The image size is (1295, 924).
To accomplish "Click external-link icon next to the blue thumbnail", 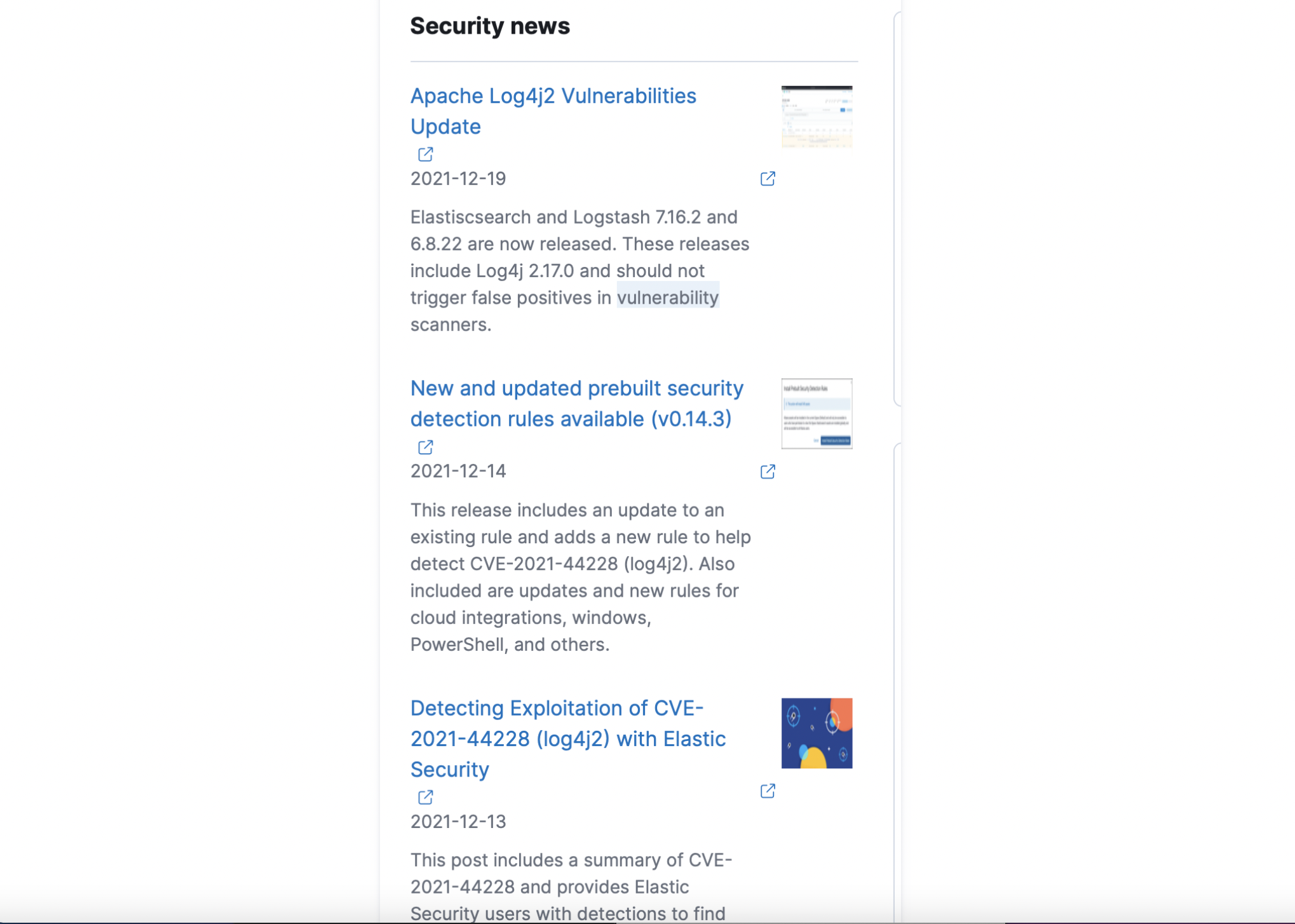I will tap(768, 791).
